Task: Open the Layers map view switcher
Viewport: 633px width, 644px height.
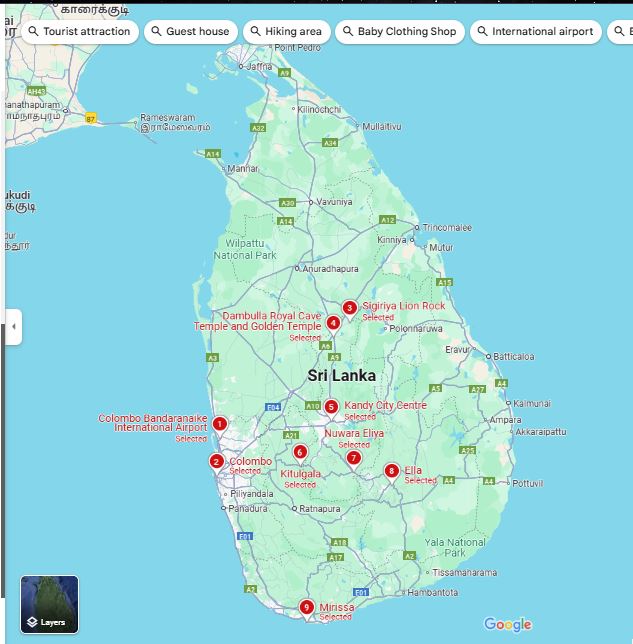Action: (x=49, y=605)
